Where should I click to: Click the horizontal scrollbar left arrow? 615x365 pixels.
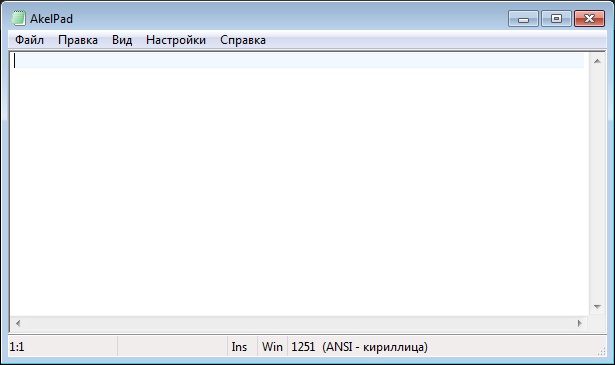click(18, 323)
